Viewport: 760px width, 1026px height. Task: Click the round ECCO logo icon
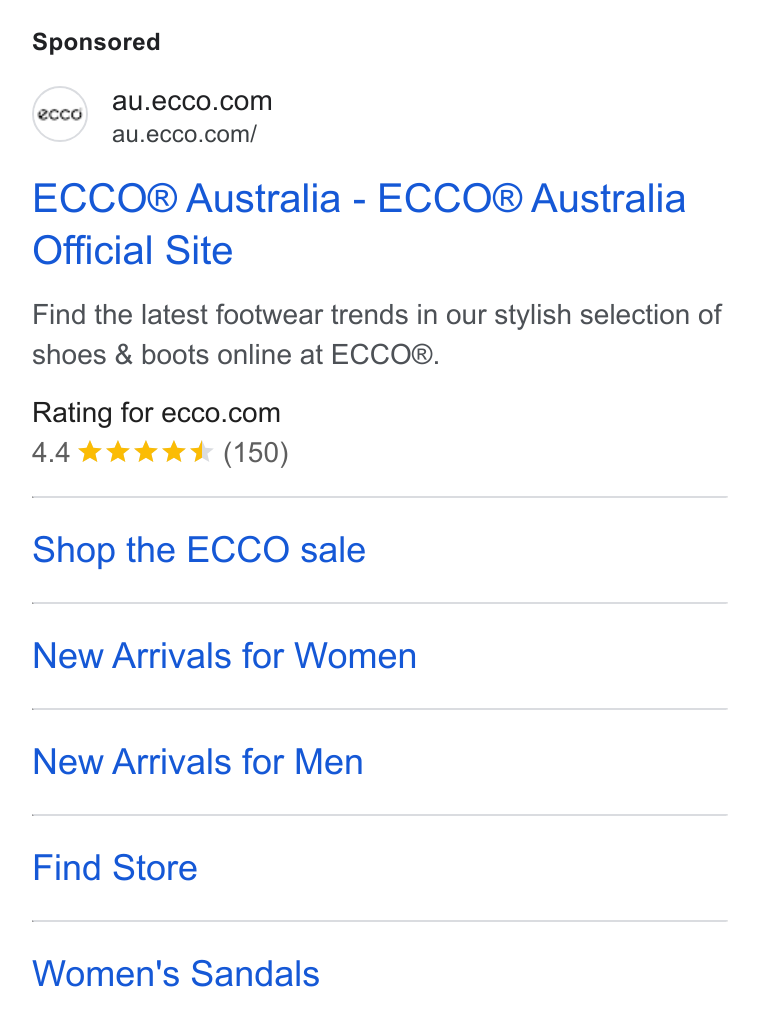(60, 114)
